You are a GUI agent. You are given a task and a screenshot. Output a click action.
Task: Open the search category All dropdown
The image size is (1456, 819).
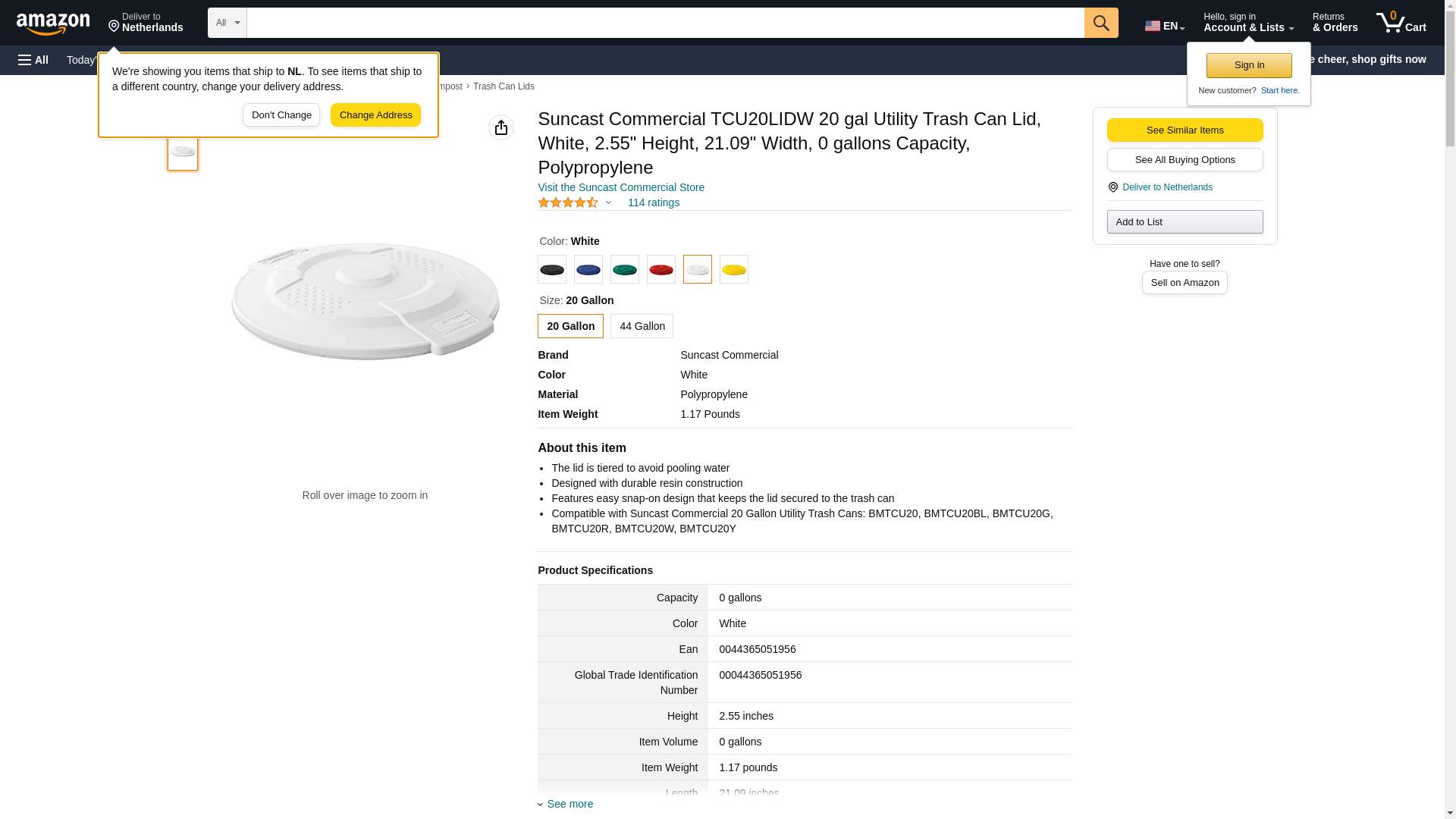coord(227,23)
